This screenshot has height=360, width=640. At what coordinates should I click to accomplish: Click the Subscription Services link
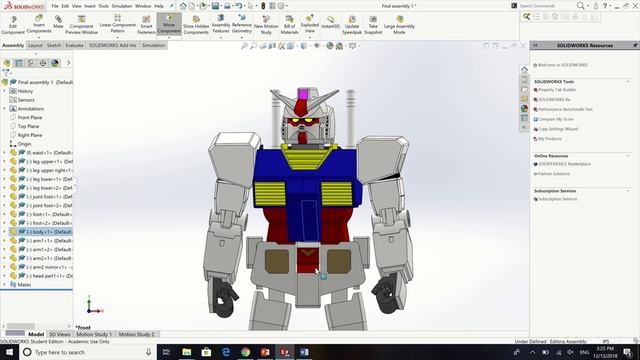pyautogui.click(x=558, y=199)
